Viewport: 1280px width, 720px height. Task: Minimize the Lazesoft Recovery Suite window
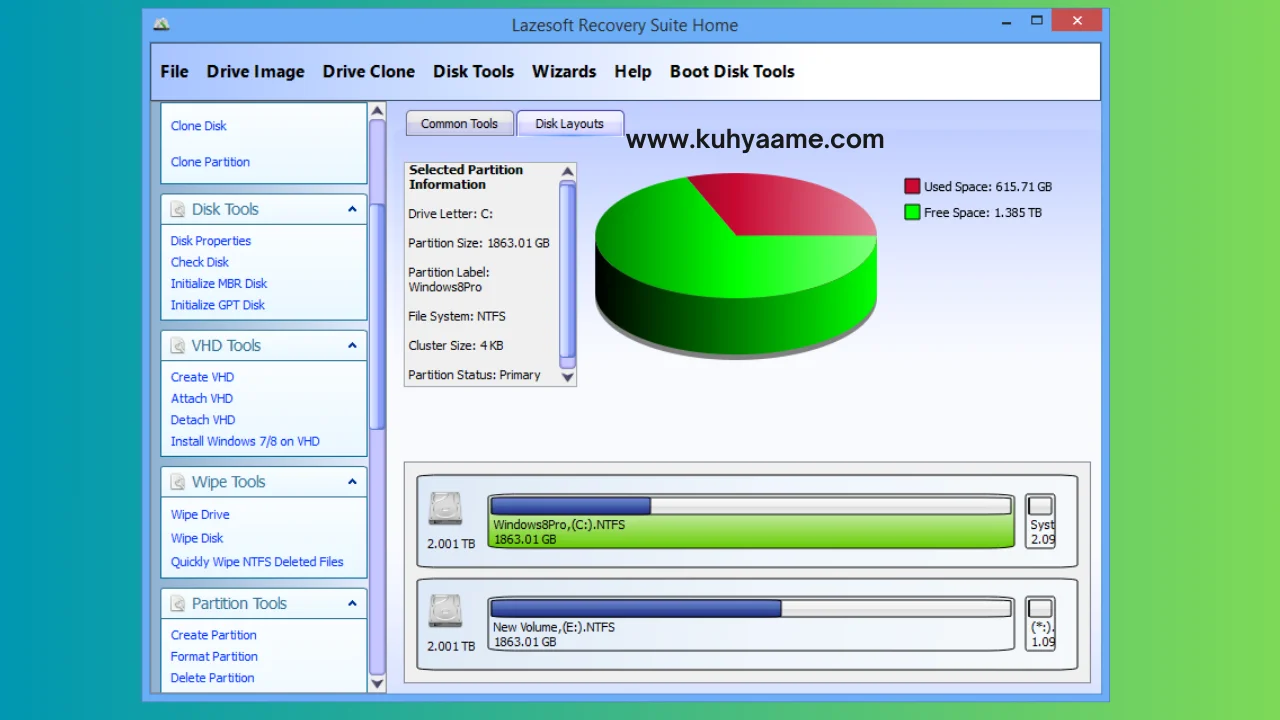tap(1005, 20)
